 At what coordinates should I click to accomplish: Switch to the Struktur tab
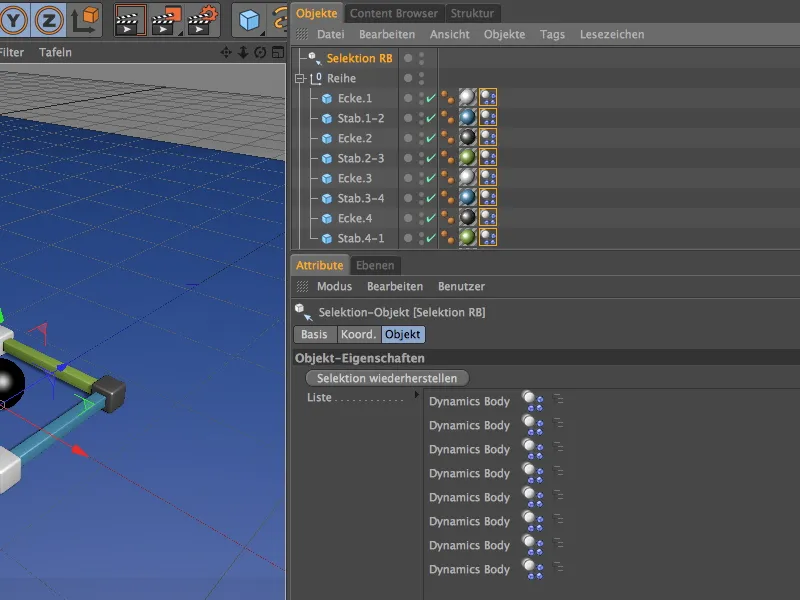472,13
